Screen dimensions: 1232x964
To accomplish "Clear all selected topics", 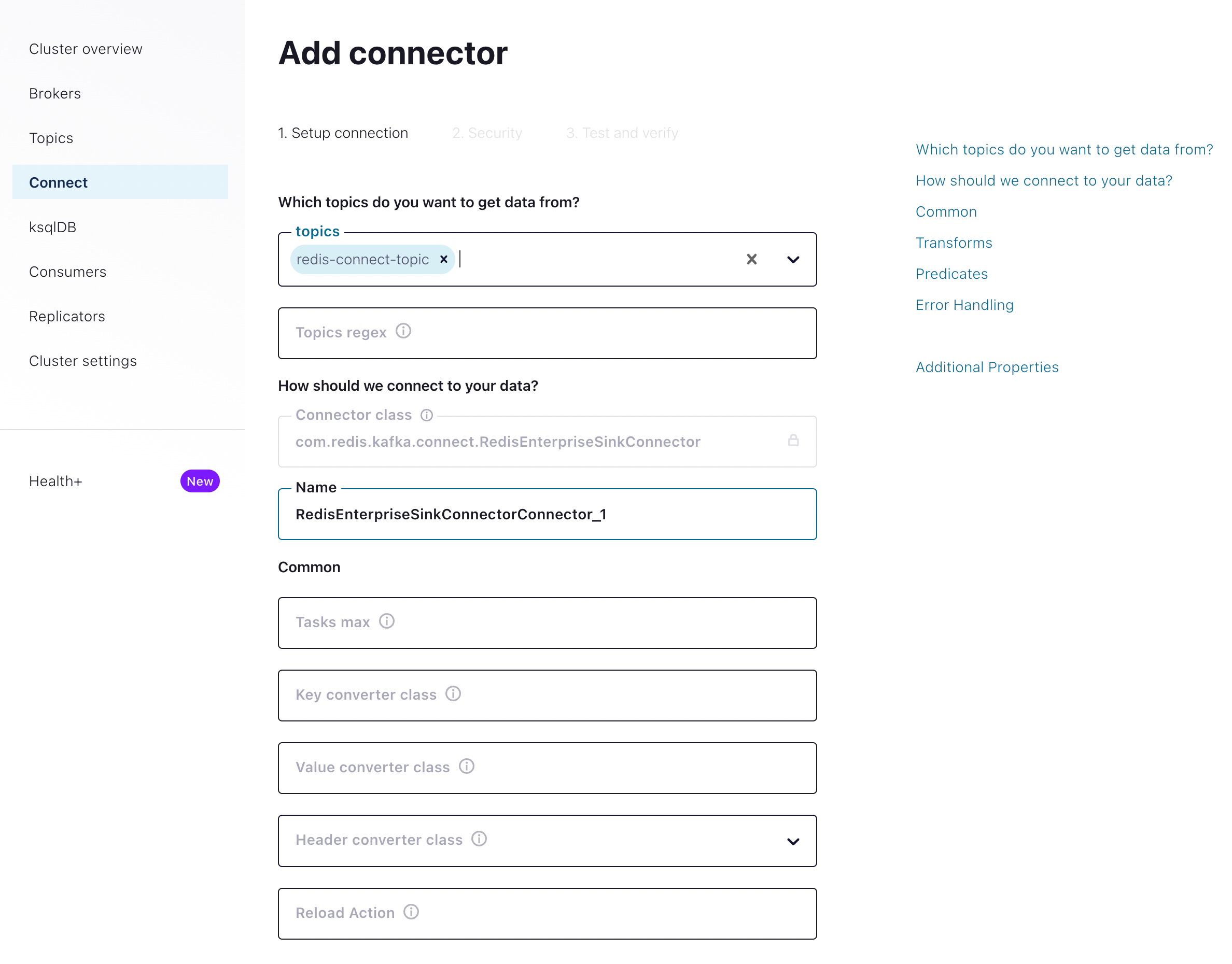I will tap(751, 259).
